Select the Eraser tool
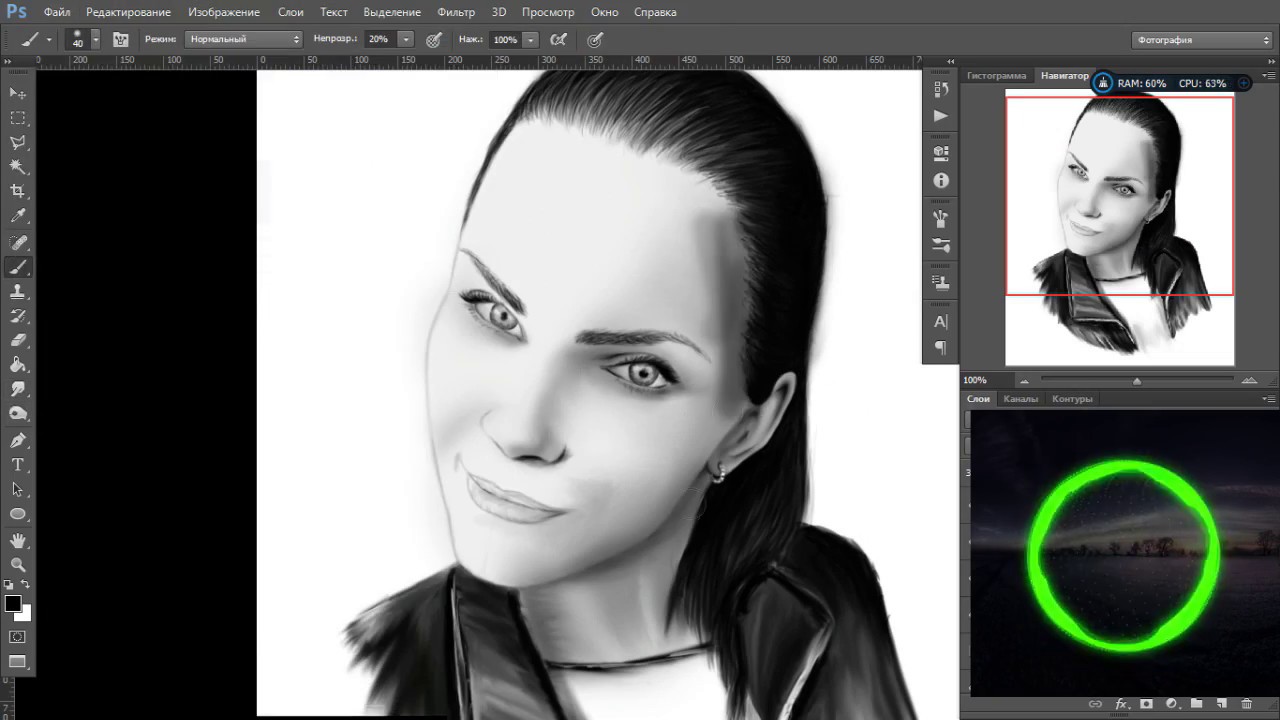 pos(18,340)
